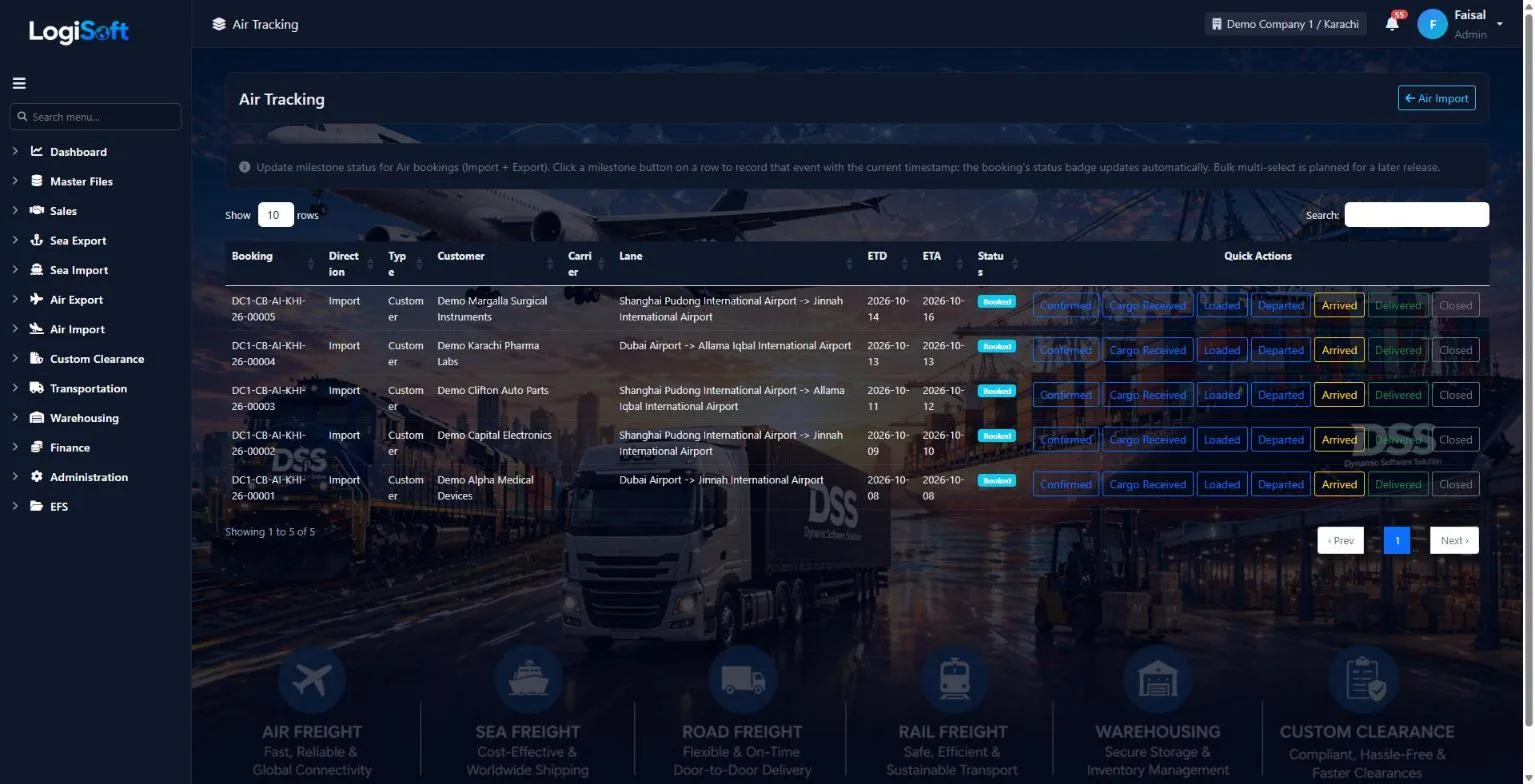Screen dimensions: 1535x784
Task: Click the Sea Import ship icon
Action: pyautogui.click(x=37, y=270)
